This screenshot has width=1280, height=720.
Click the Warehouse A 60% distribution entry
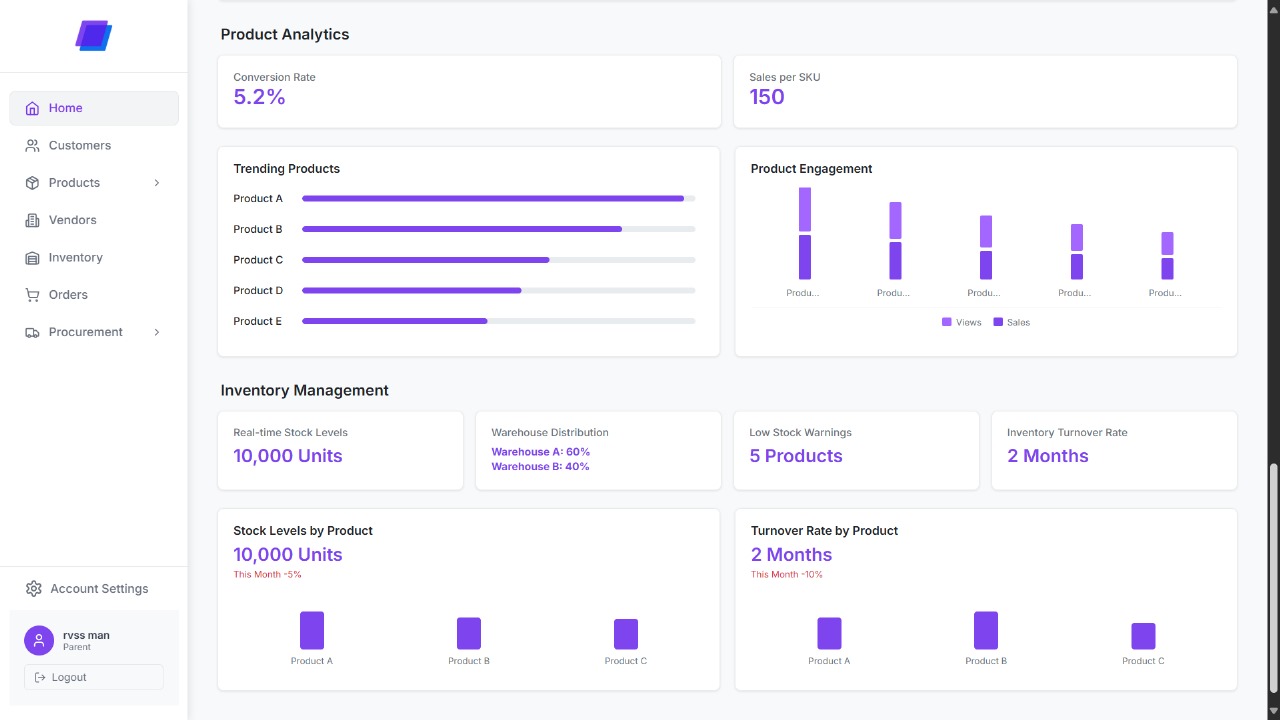541,451
